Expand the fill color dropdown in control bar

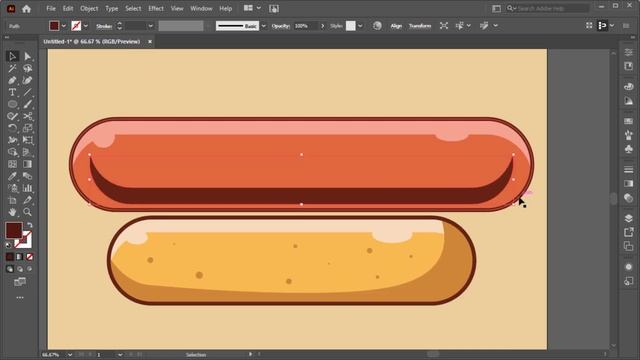tap(64, 26)
